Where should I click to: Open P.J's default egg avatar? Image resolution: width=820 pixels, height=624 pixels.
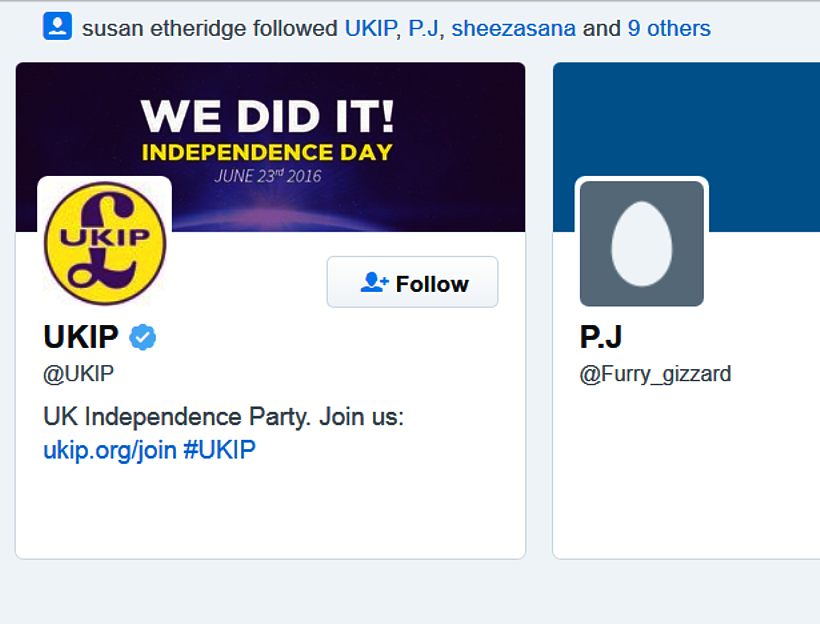tap(642, 243)
